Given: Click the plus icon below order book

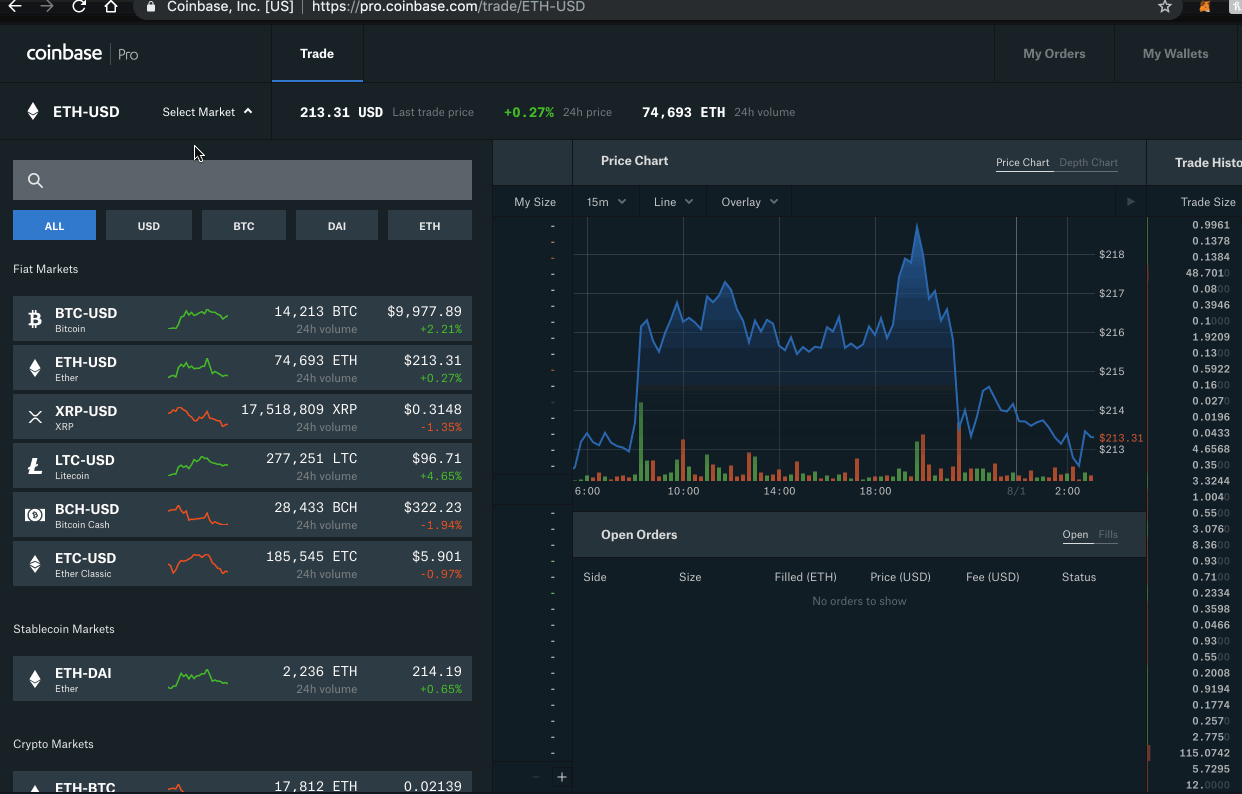Looking at the screenshot, I should tap(562, 777).
